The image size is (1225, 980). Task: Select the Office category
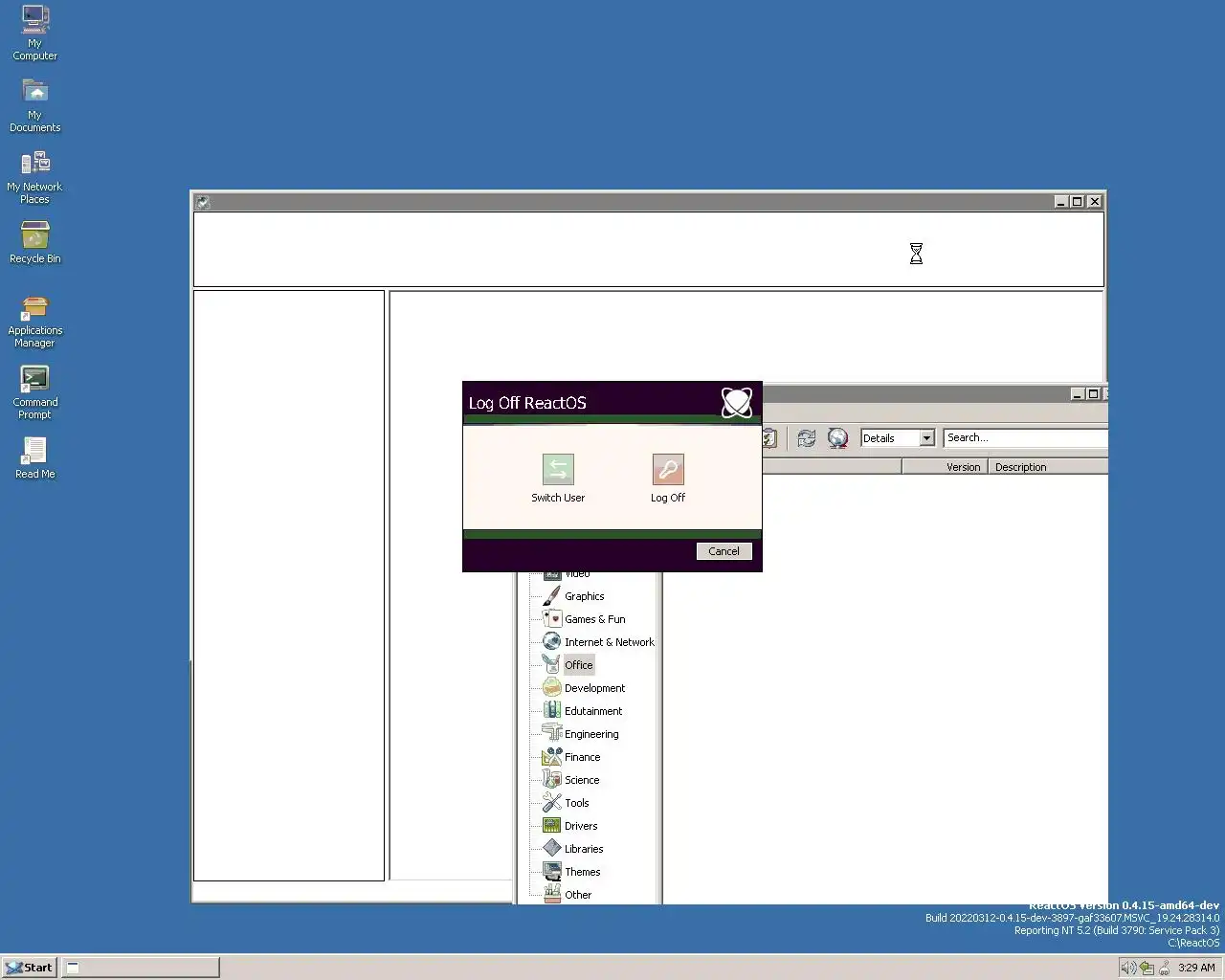pyautogui.click(x=578, y=665)
